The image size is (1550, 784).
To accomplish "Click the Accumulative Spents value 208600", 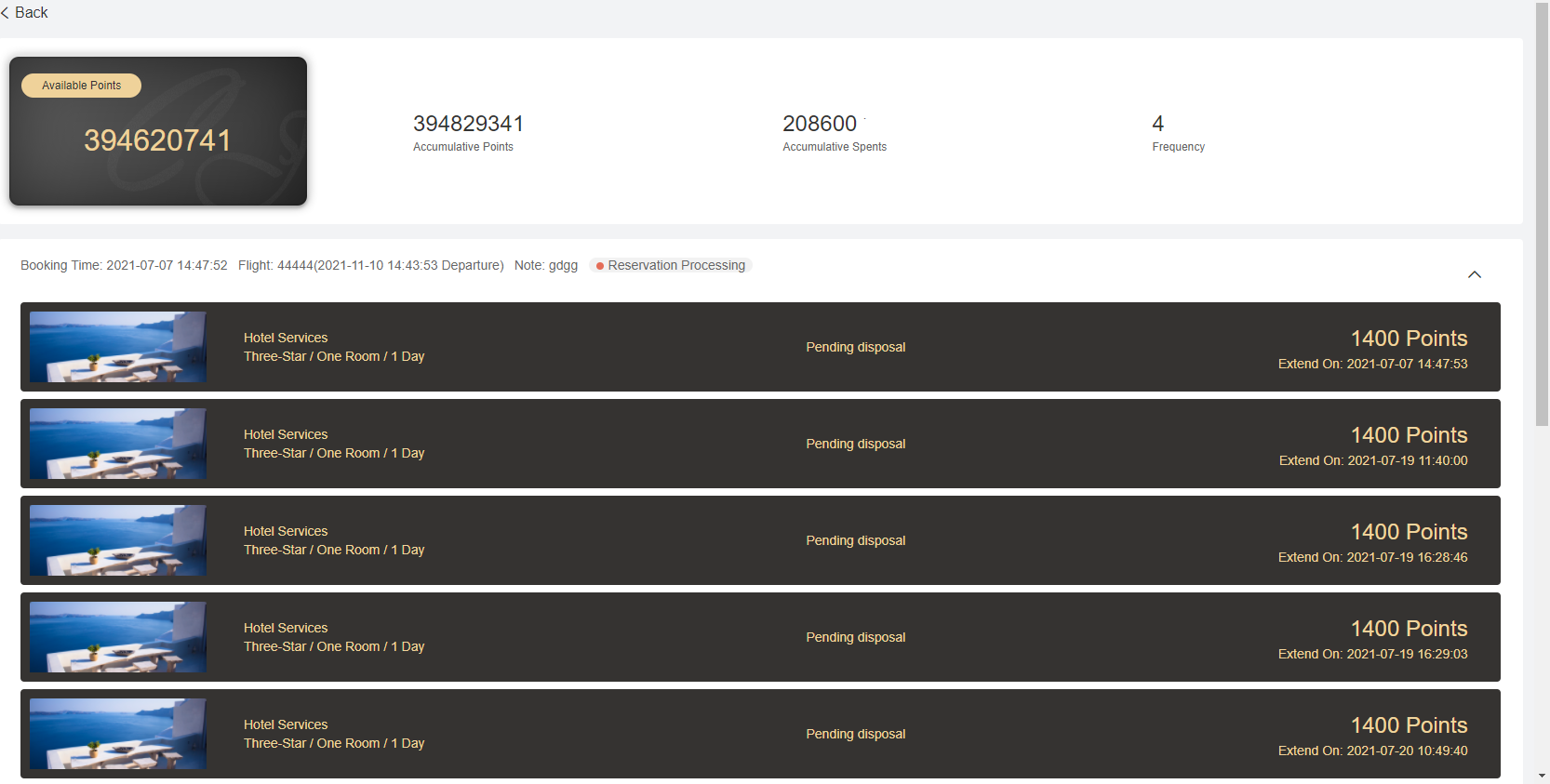I will [819, 124].
